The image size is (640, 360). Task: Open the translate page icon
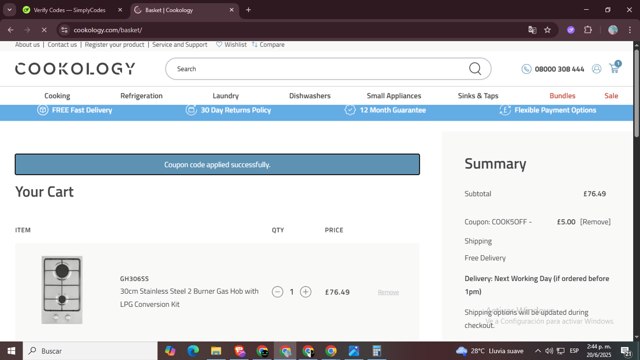532,30
